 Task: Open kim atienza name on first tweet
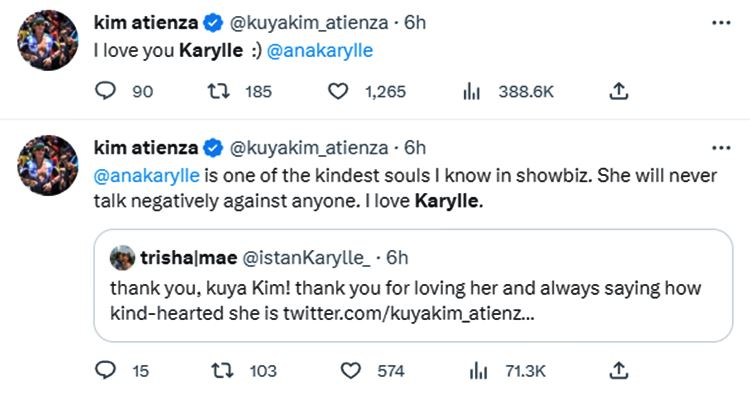tap(146, 22)
